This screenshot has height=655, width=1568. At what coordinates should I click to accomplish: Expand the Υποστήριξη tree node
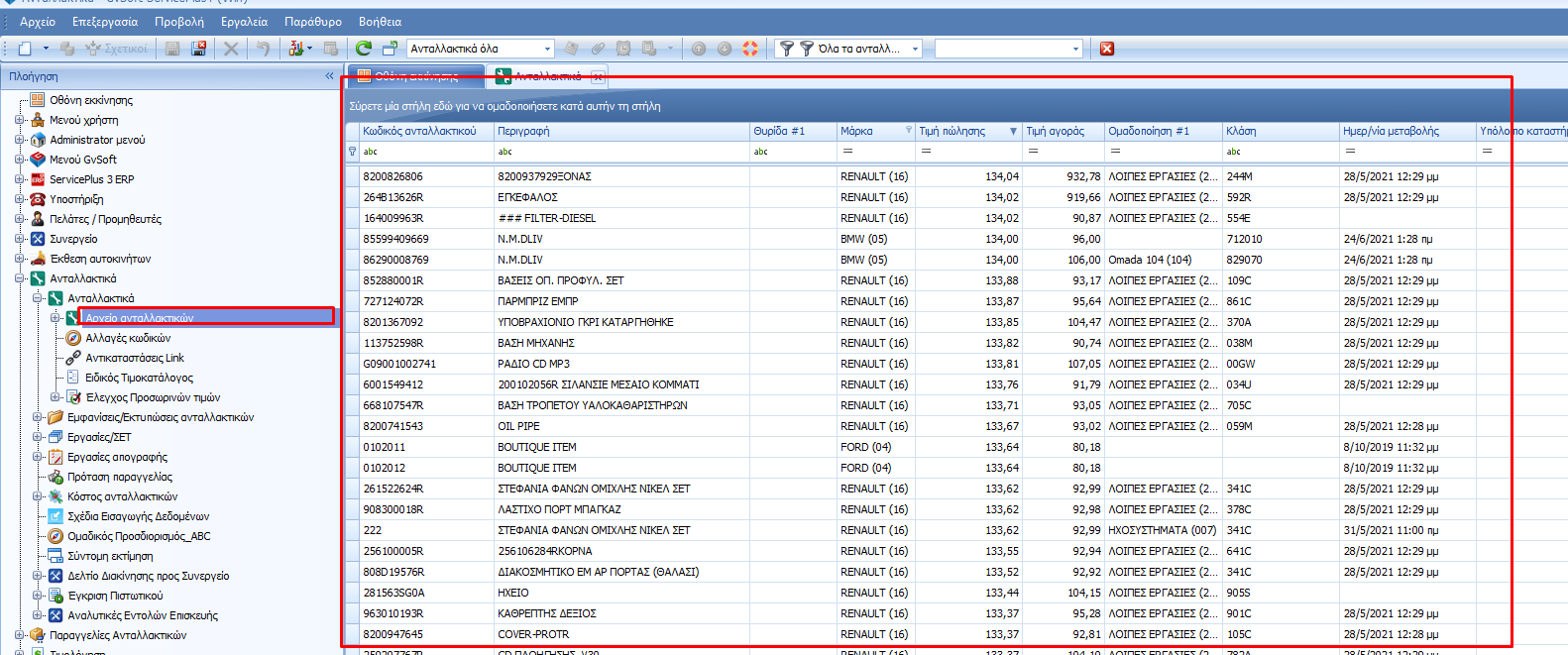coord(19,199)
